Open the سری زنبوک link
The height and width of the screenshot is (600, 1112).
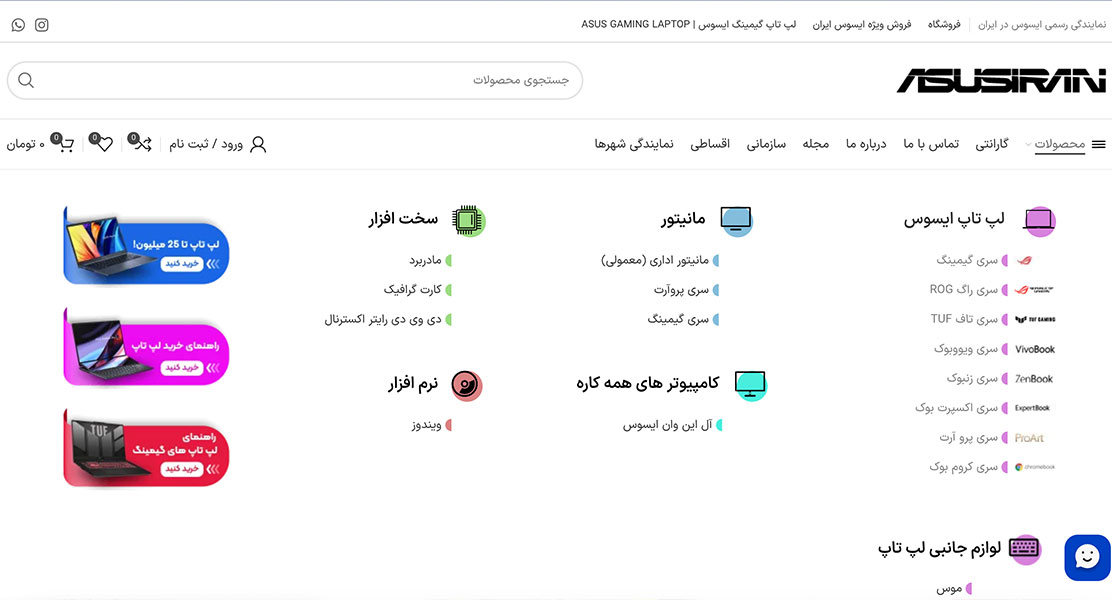(x=972, y=379)
